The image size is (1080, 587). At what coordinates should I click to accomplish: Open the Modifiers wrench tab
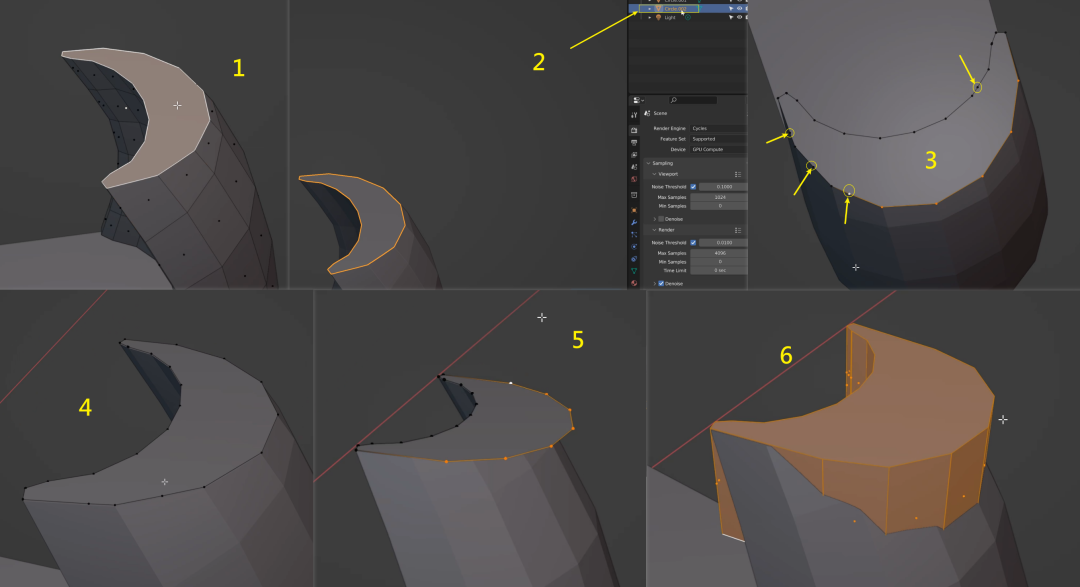pyautogui.click(x=634, y=222)
